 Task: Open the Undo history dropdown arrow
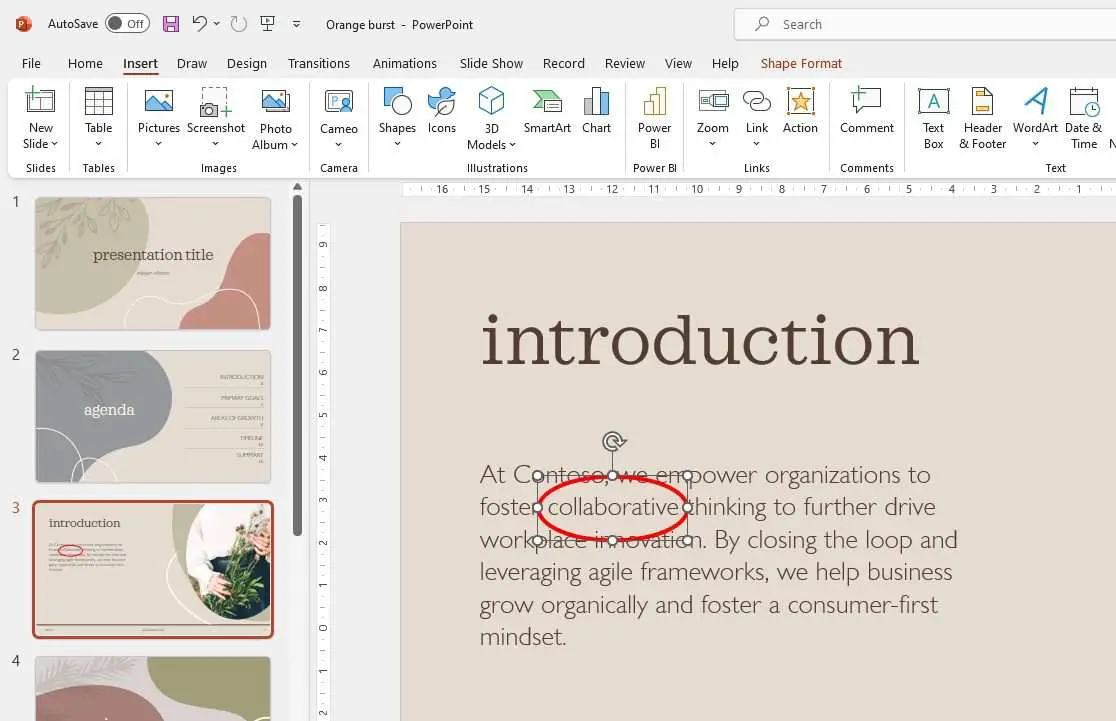216,23
